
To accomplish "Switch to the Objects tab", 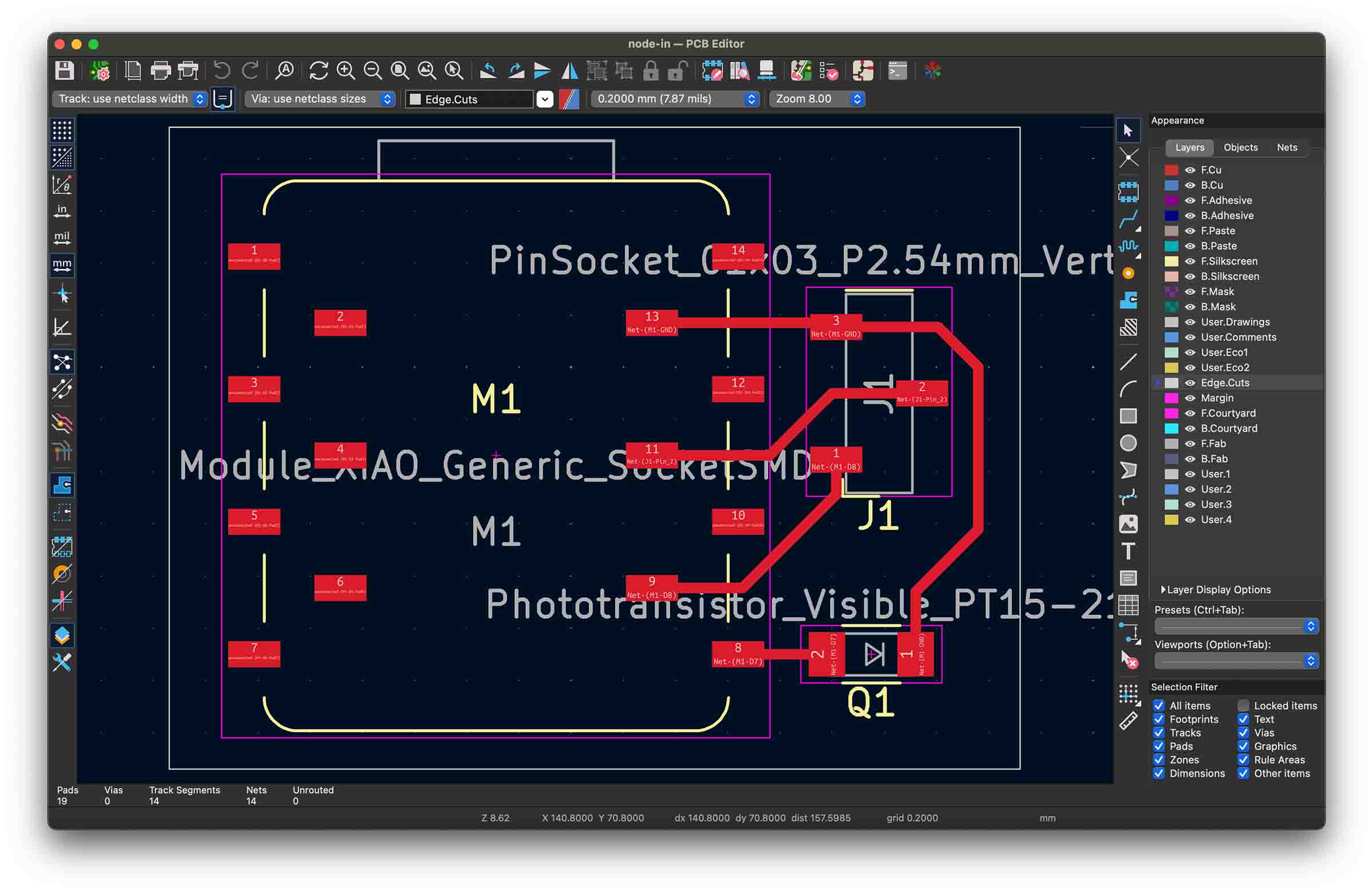I will point(1241,147).
